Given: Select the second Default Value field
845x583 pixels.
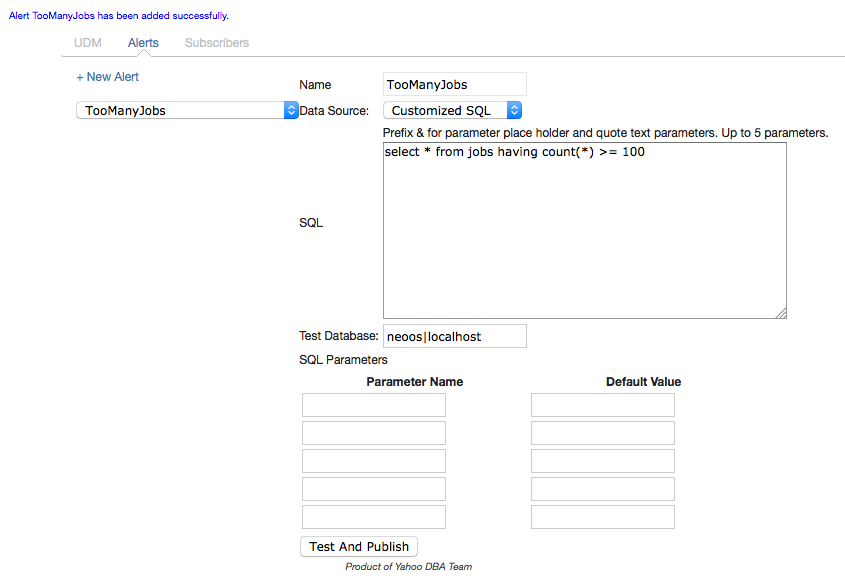Looking at the screenshot, I should (x=603, y=433).
